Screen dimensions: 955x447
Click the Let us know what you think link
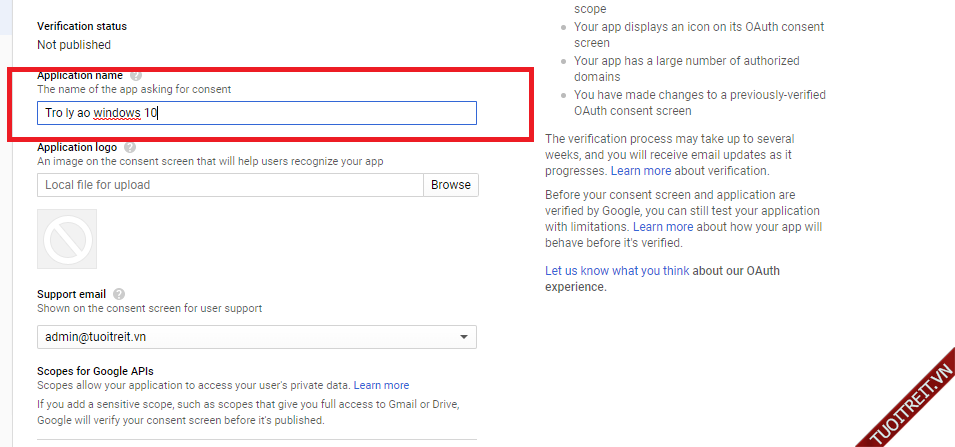coord(617,271)
